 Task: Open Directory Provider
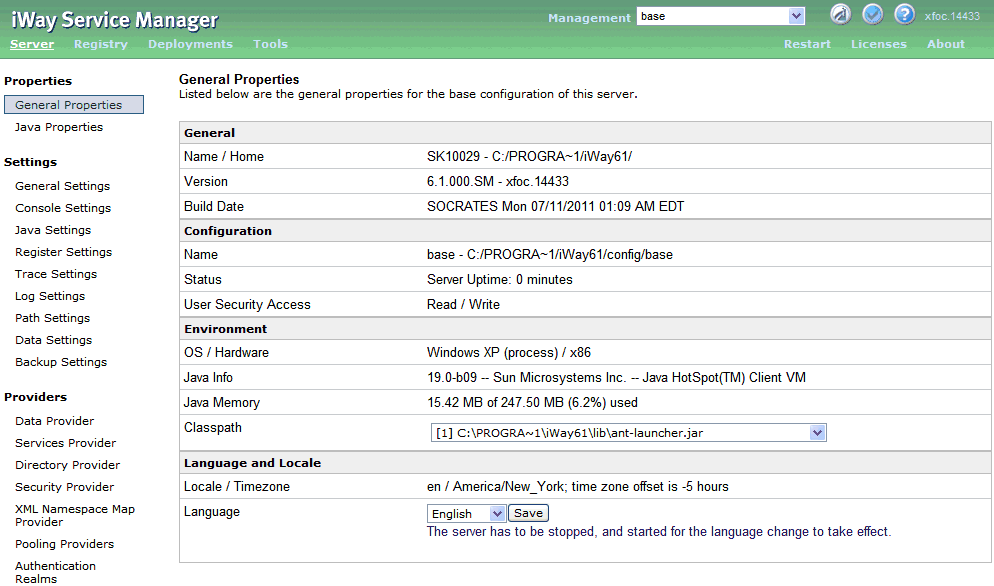[68, 465]
